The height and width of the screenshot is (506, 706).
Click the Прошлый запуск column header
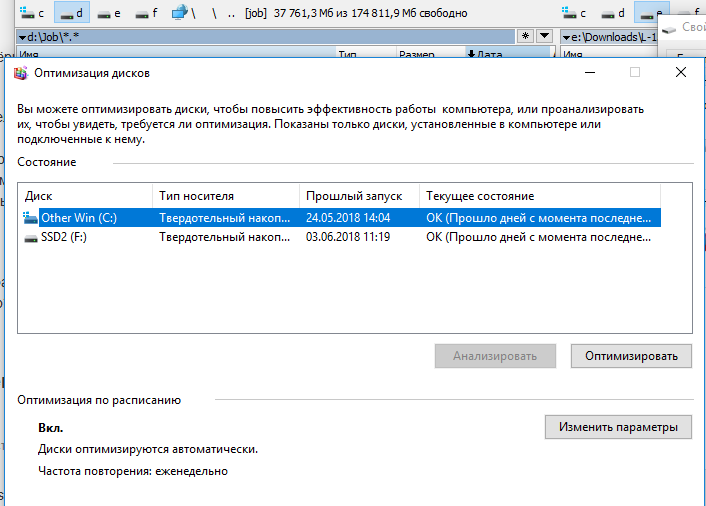(x=359, y=196)
